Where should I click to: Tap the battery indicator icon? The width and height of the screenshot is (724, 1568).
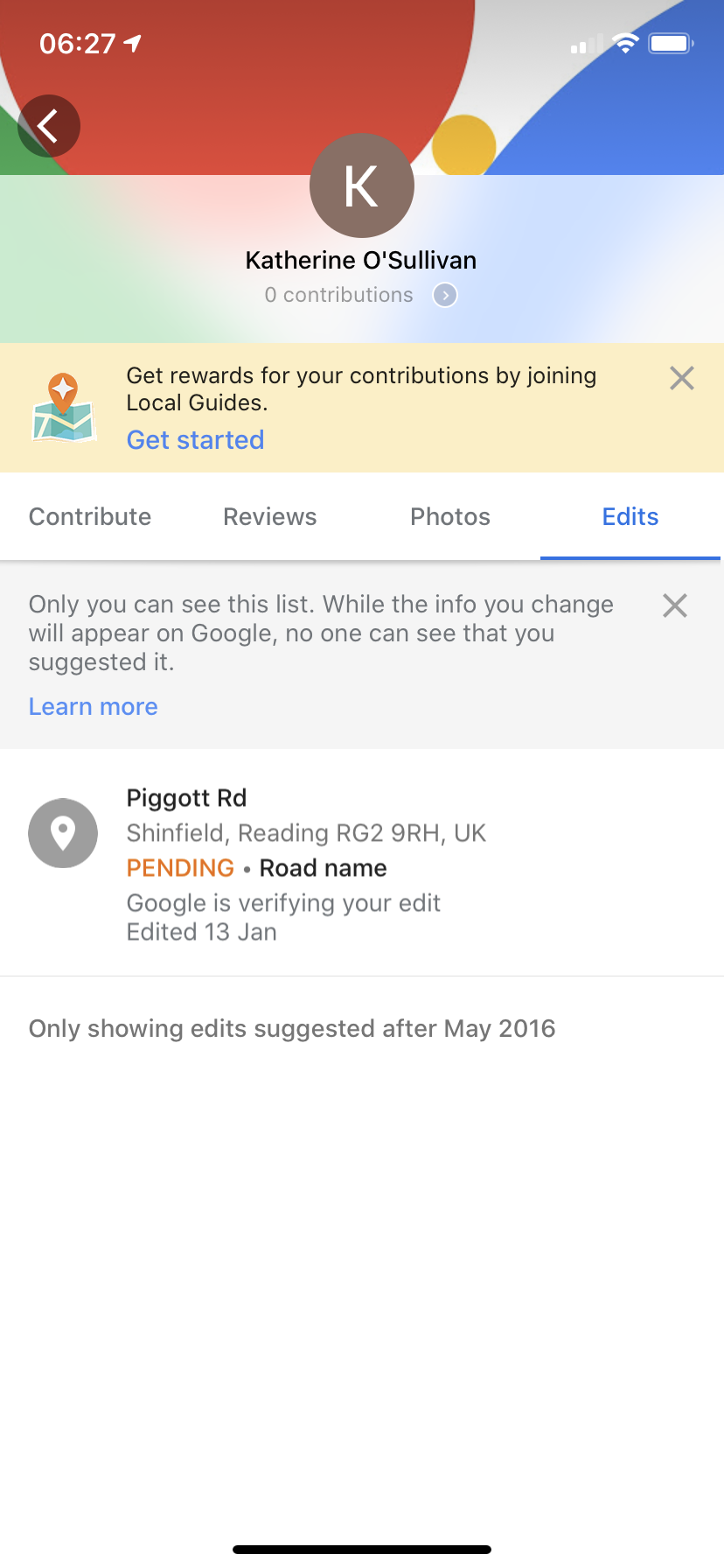[x=671, y=43]
